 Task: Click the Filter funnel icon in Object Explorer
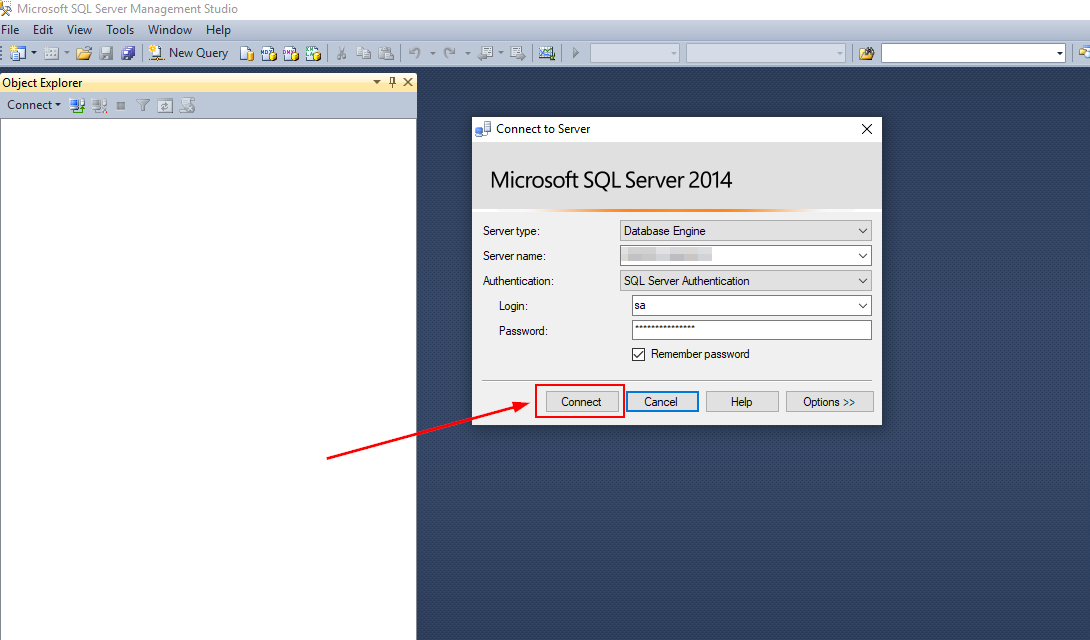(x=143, y=106)
